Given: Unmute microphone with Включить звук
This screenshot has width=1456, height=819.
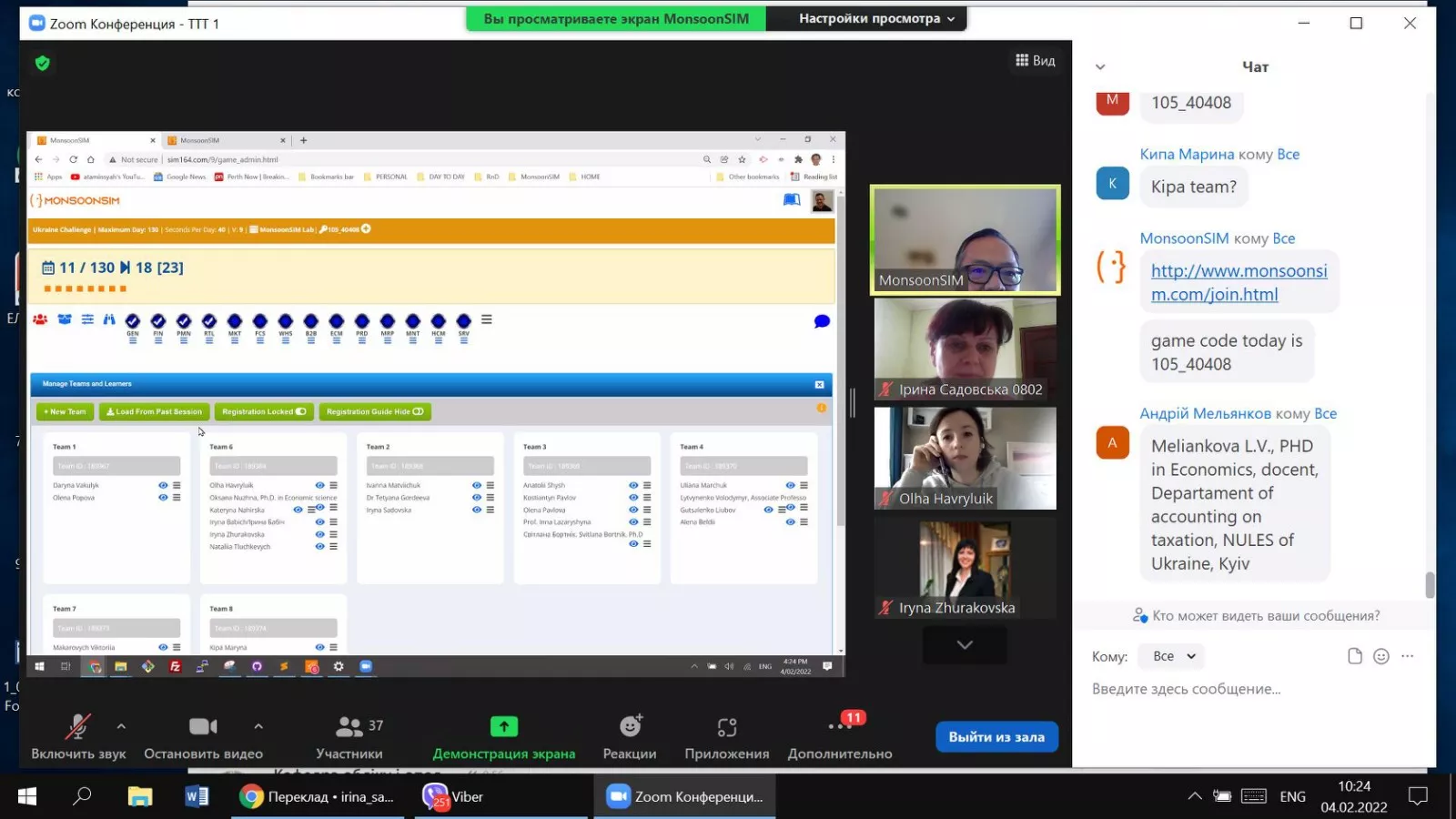Looking at the screenshot, I should click(x=77, y=735).
